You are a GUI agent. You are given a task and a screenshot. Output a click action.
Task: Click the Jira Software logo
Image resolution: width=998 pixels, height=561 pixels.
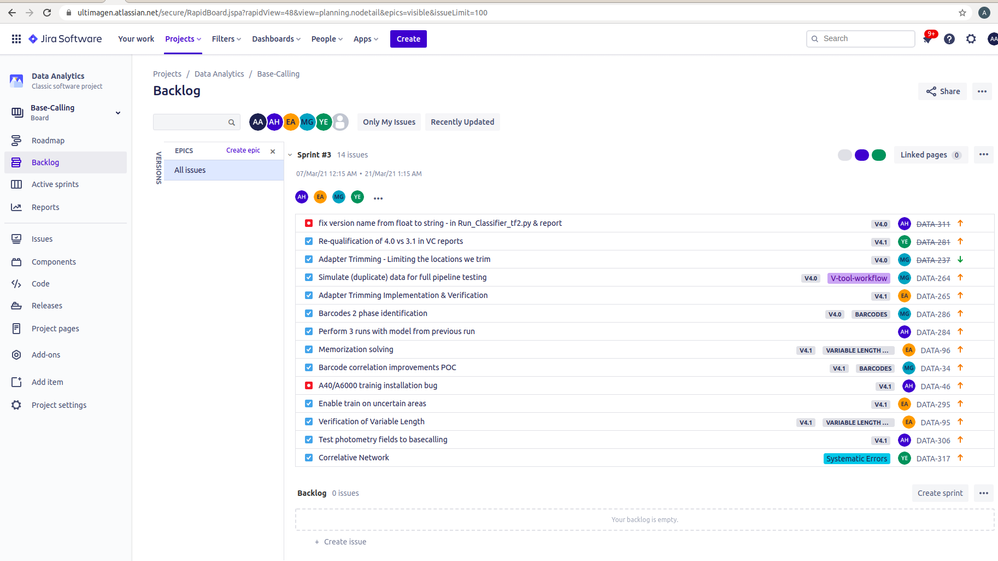click(x=65, y=39)
